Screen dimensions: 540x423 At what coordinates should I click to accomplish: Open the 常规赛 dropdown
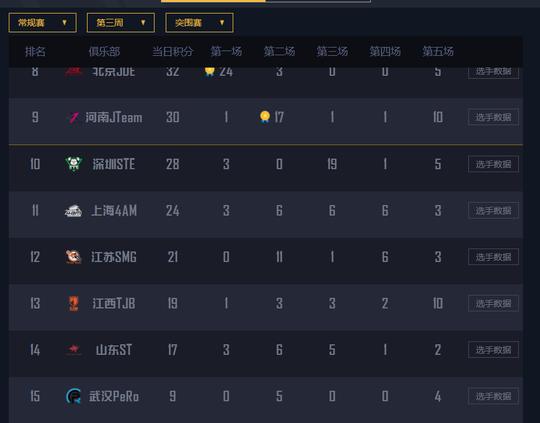click(x=42, y=23)
